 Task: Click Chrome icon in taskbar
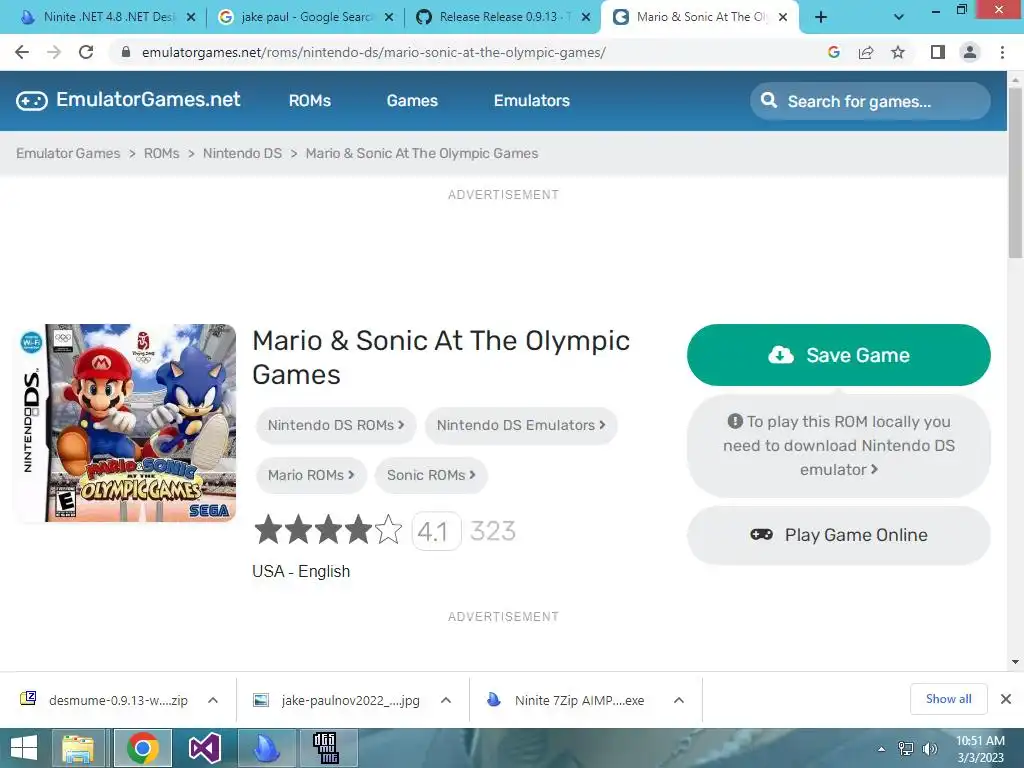[143, 748]
